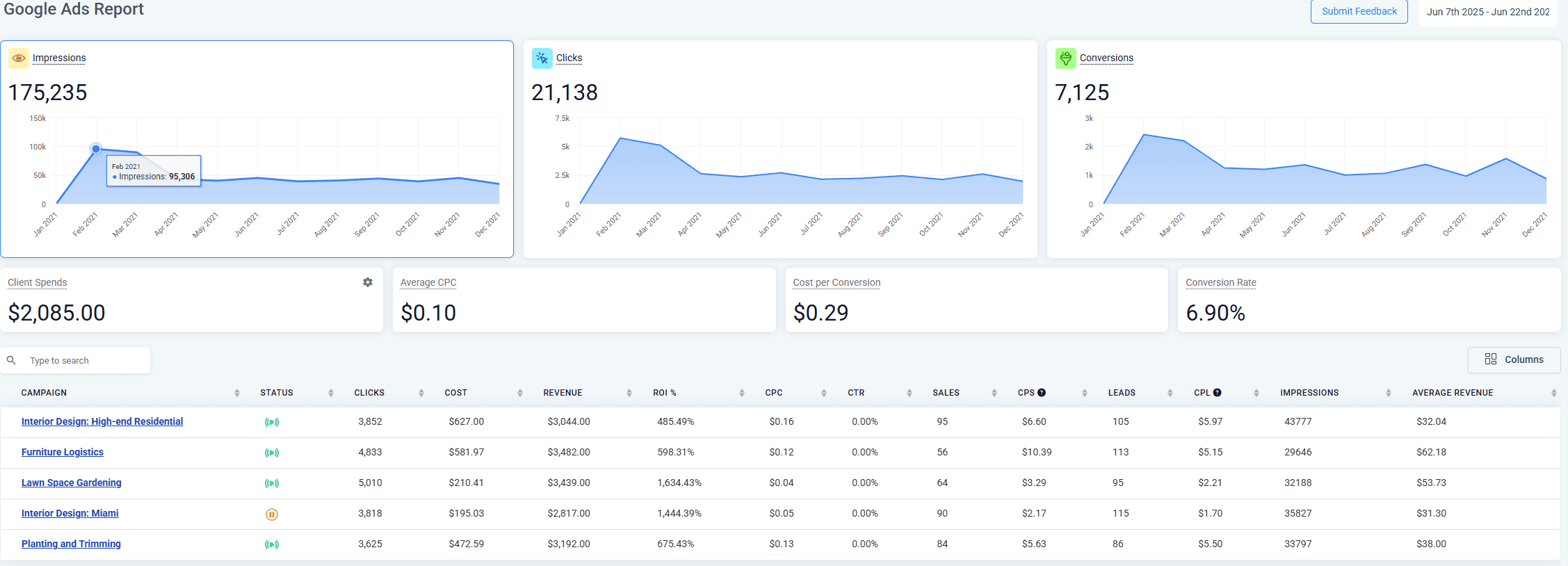Screen dimensions: 1568x566
Task: Click the 21,138 clicks total
Action: (565, 92)
